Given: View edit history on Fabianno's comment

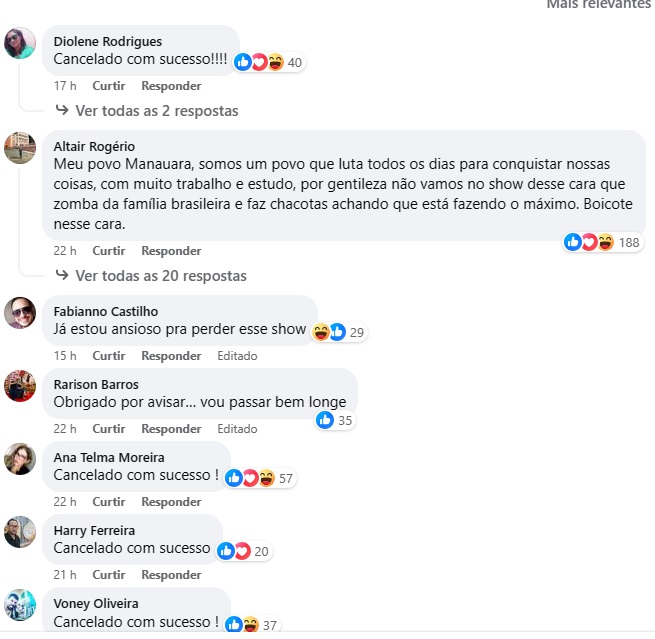Looking at the screenshot, I should click(x=237, y=356).
